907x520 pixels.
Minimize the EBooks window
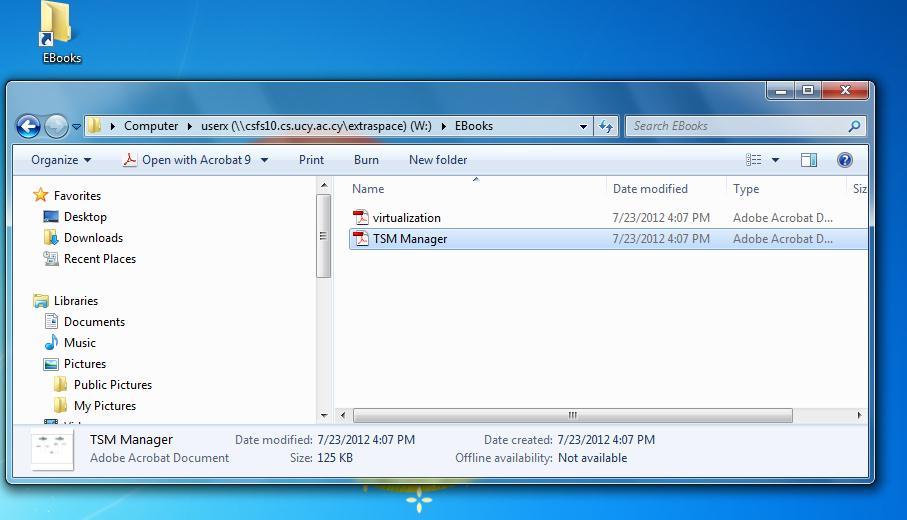pyautogui.click(x=781, y=91)
